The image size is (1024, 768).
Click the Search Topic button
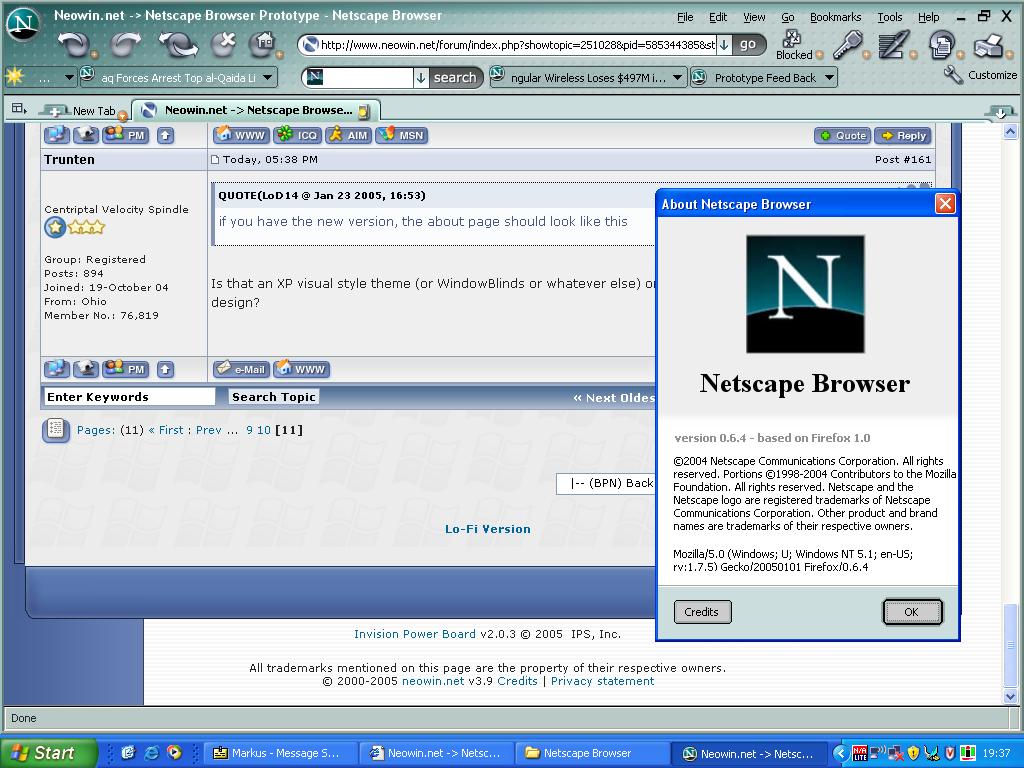click(x=274, y=396)
